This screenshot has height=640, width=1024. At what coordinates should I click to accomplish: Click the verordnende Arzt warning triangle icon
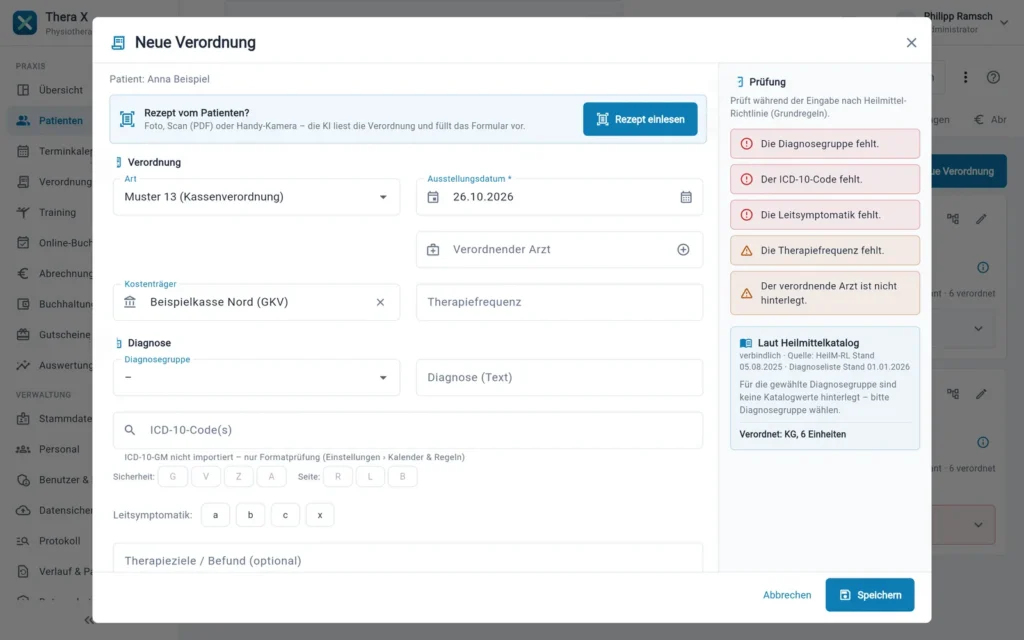[x=746, y=293]
